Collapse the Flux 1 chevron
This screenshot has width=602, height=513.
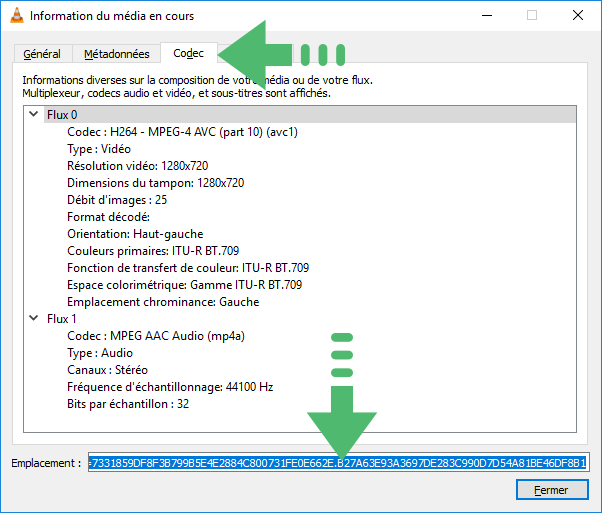pyautogui.click(x=34, y=318)
